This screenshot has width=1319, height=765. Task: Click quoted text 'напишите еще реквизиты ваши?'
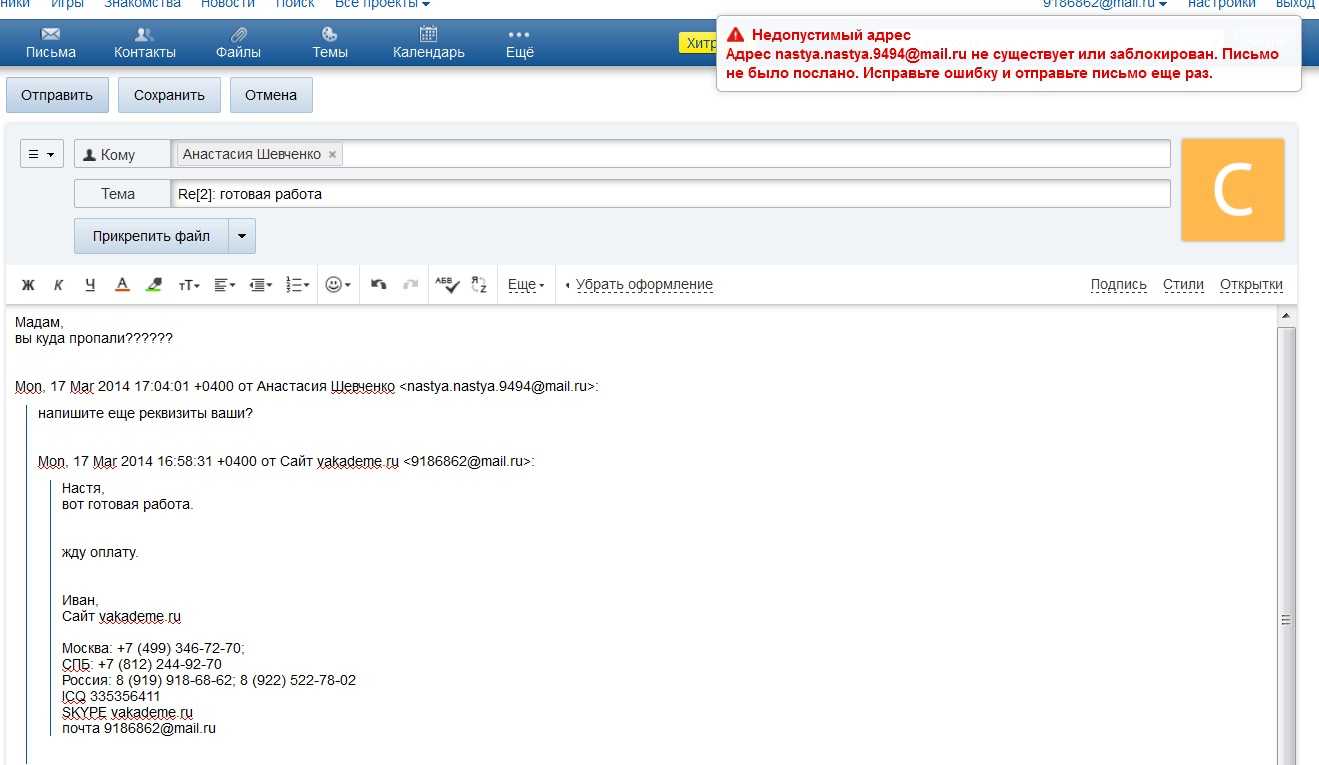(145, 413)
